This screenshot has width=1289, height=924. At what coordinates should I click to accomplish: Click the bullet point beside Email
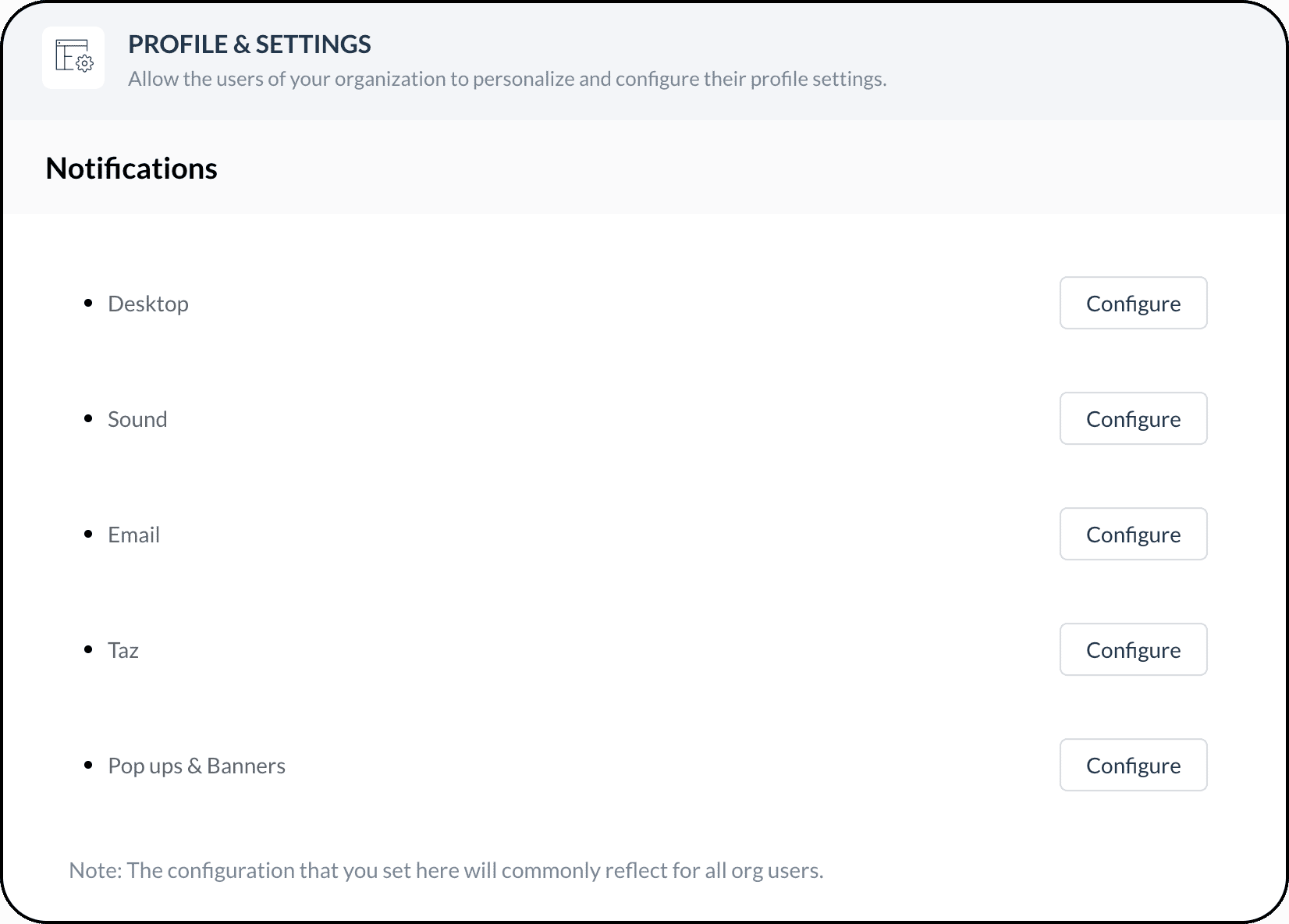(x=88, y=534)
